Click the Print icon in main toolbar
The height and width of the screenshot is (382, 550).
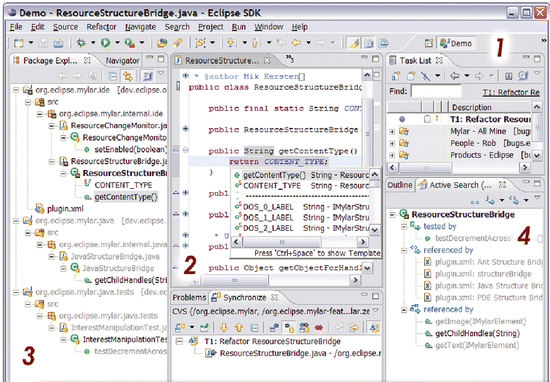point(58,43)
